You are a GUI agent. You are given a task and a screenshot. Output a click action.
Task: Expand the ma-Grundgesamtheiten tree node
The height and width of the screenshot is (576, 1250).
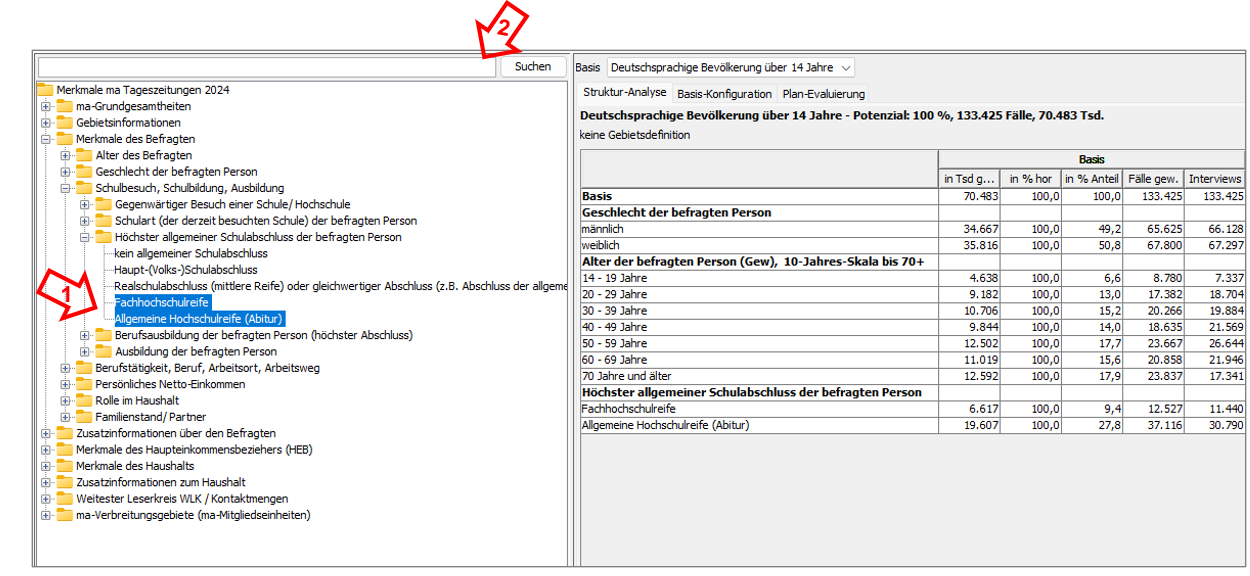[x=46, y=107]
